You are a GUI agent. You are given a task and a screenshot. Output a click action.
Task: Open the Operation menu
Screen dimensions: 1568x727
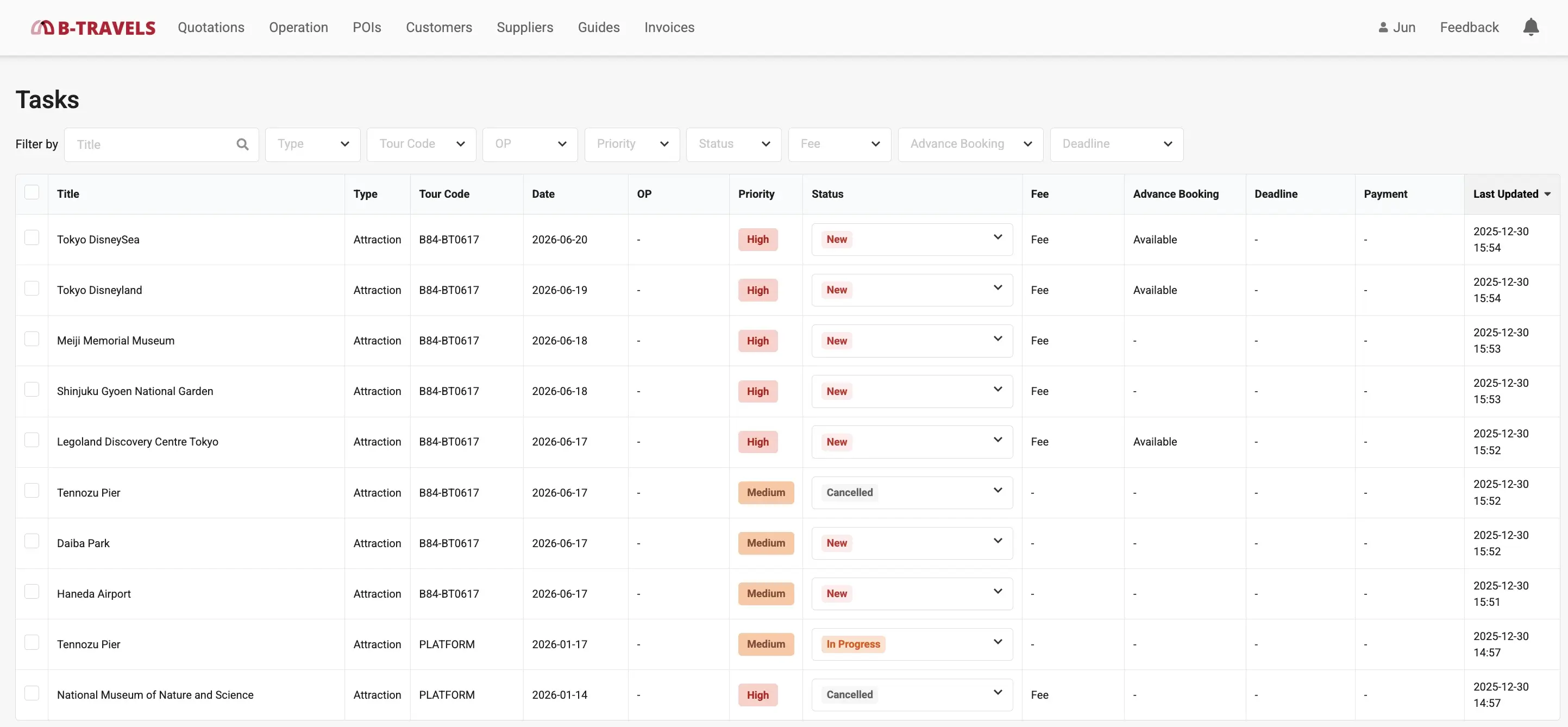pyautogui.click(x=298, y=27)
